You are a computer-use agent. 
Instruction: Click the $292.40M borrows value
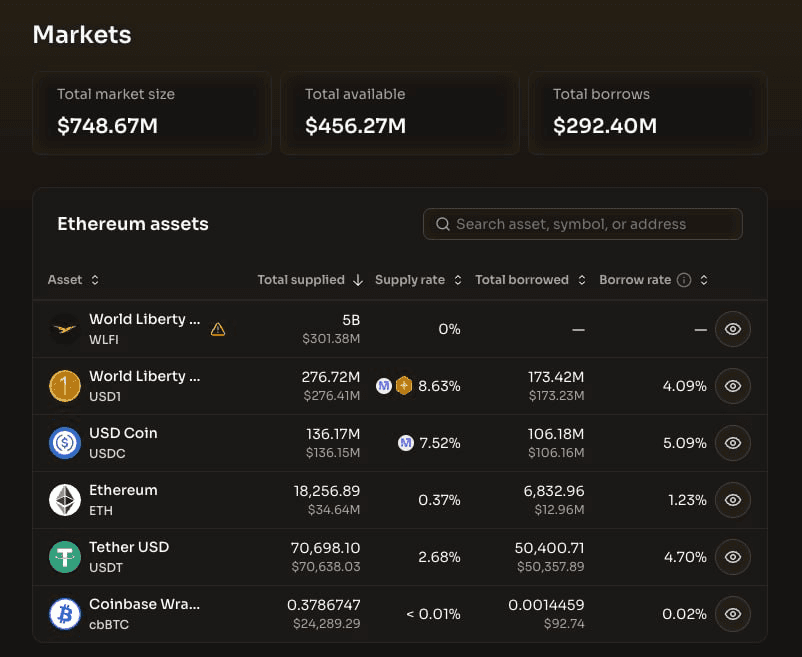[605, 126]
